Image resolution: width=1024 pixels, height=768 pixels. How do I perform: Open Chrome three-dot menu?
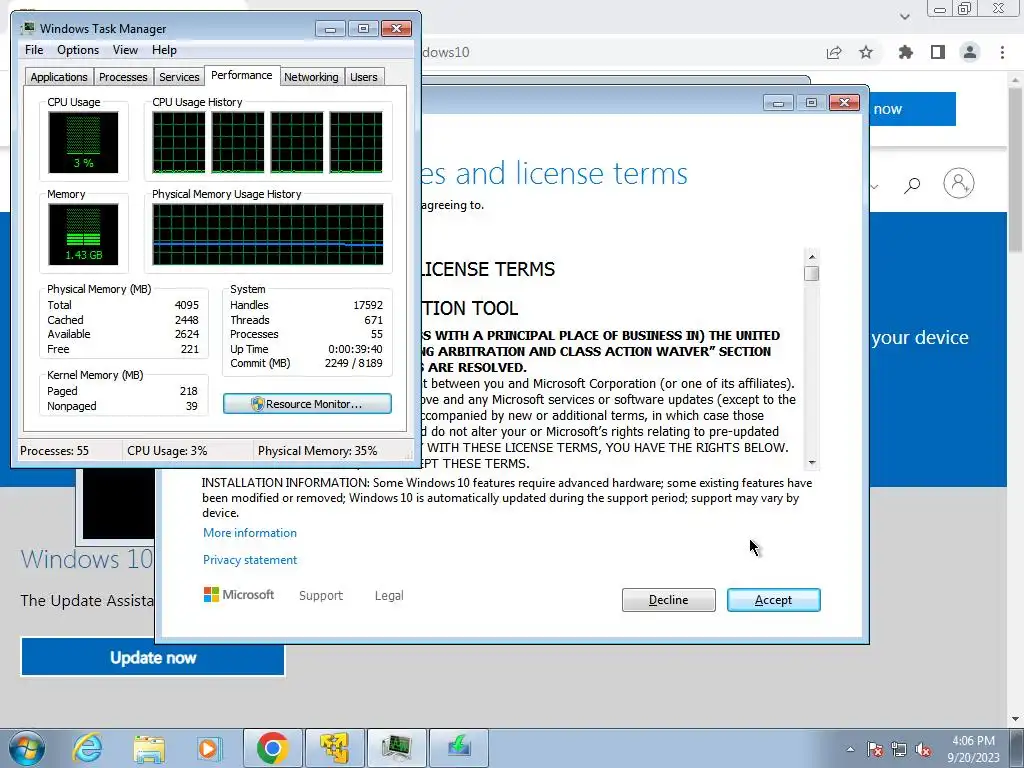(x=1002, y=52)
